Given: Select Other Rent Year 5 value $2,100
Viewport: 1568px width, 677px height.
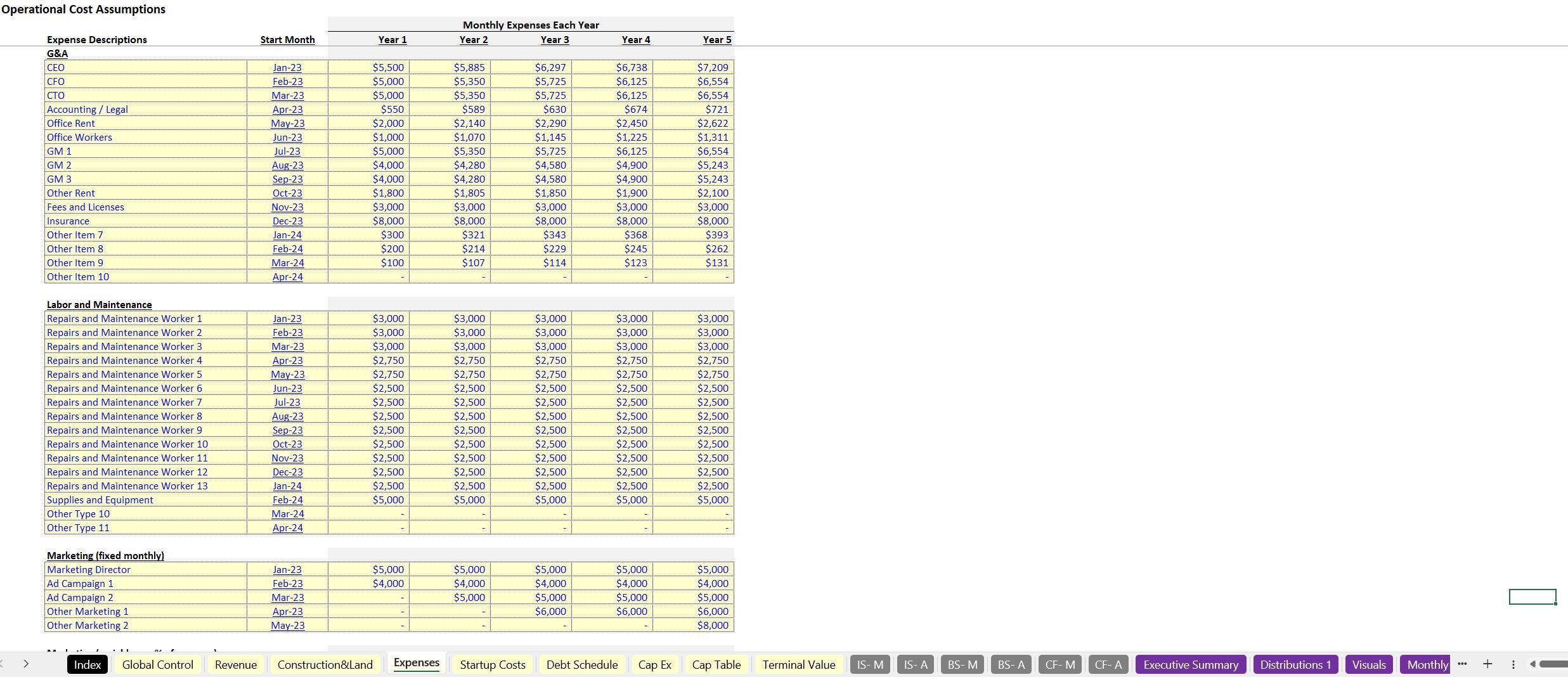Looking at the screenshot, I should pos(693,193).
